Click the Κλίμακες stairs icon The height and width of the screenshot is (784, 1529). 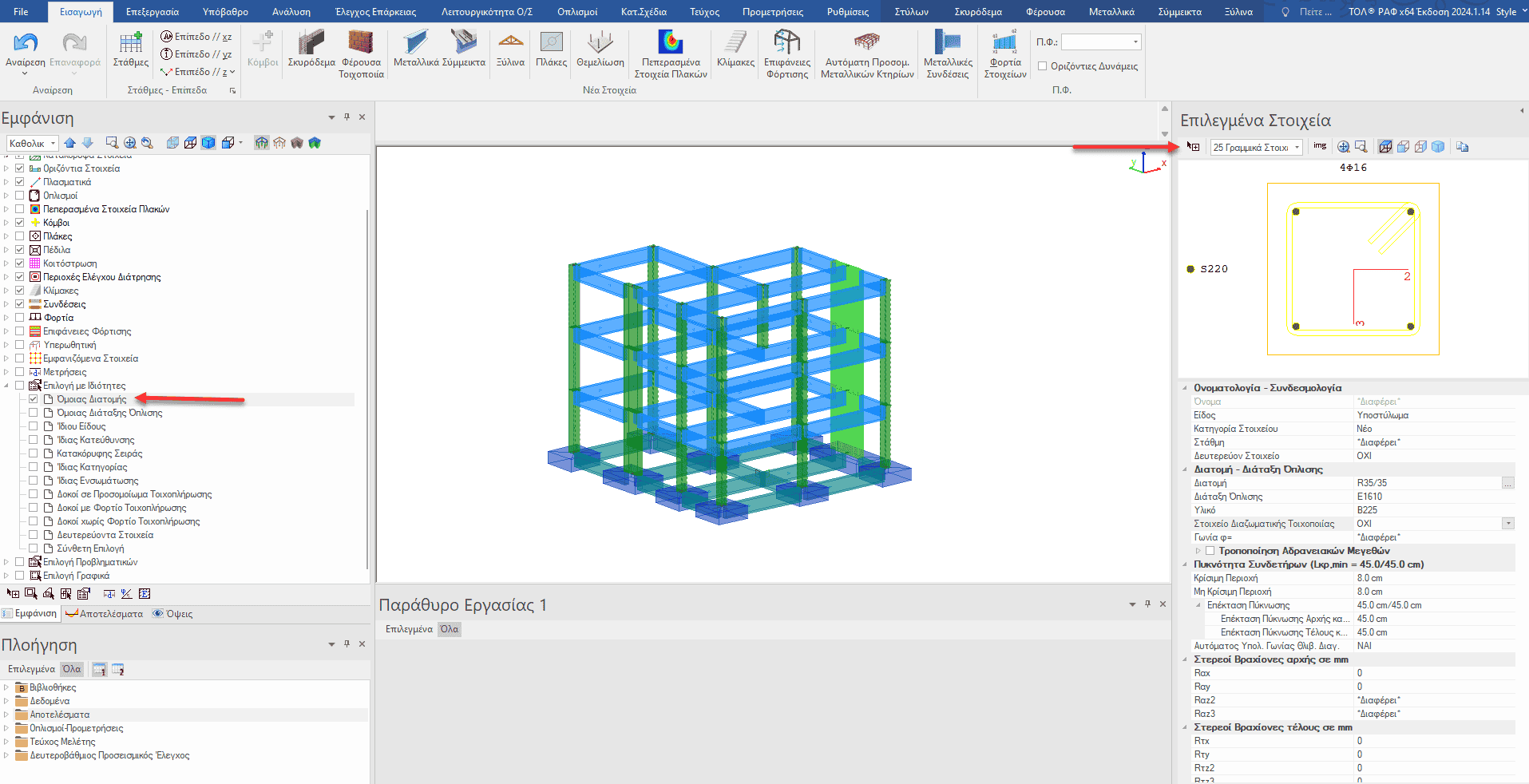coord(735,48)
